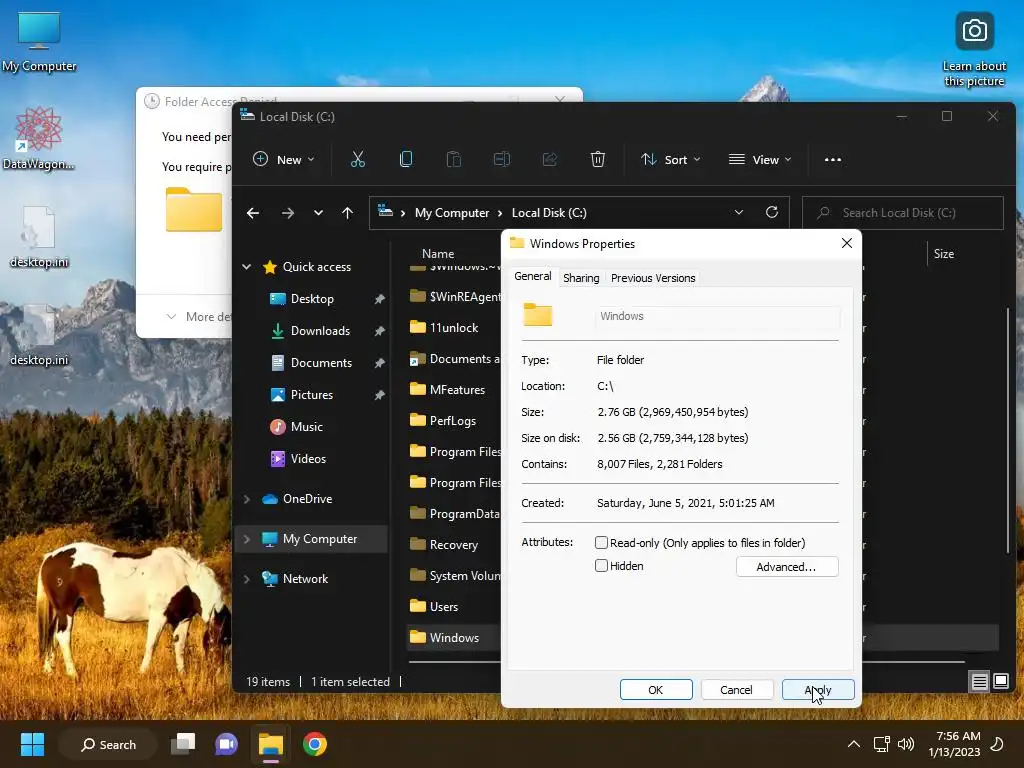The height and width of the screenshot is (768, 1024).
Task: Select Videos in Quick access
Action: (x=308, y=459)
